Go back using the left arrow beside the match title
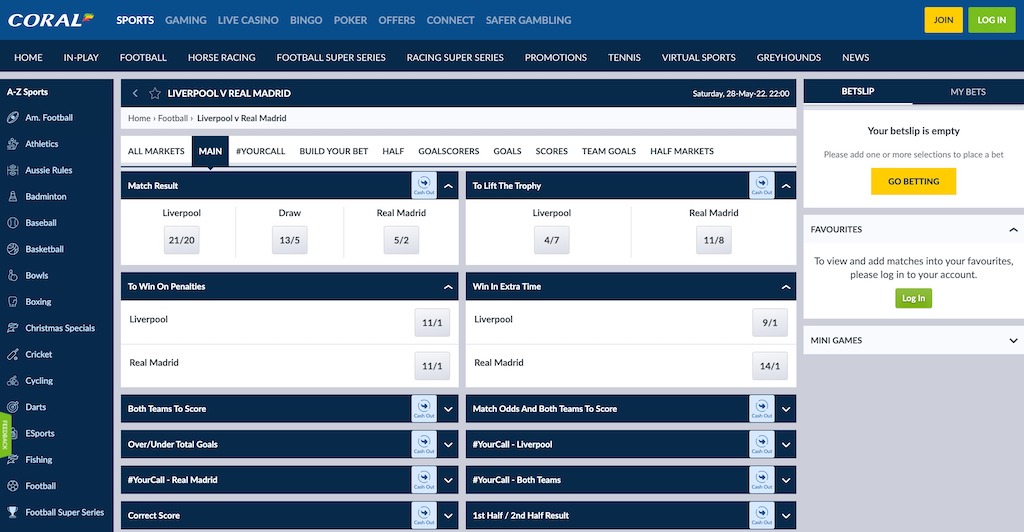The height and width of the screenshot is (532, 1024). point(135,93)
